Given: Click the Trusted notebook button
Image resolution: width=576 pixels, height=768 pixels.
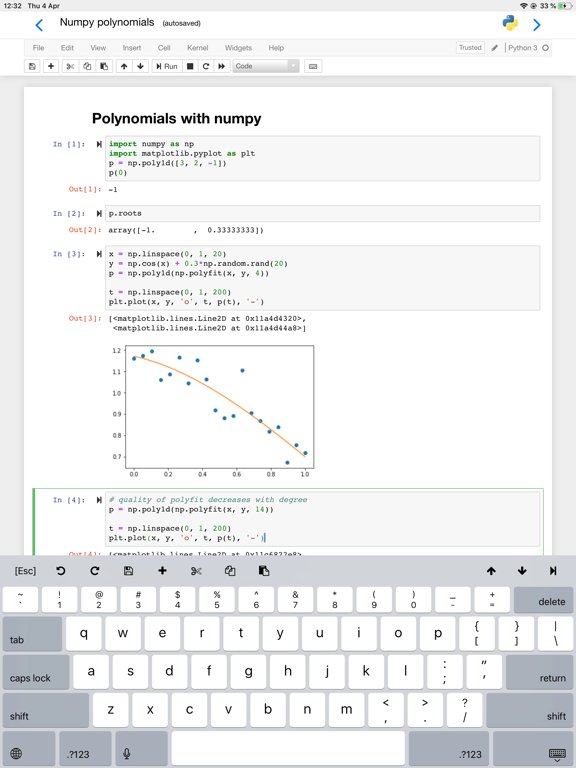Looking at the screenshot, I should [x=470, y=48].
